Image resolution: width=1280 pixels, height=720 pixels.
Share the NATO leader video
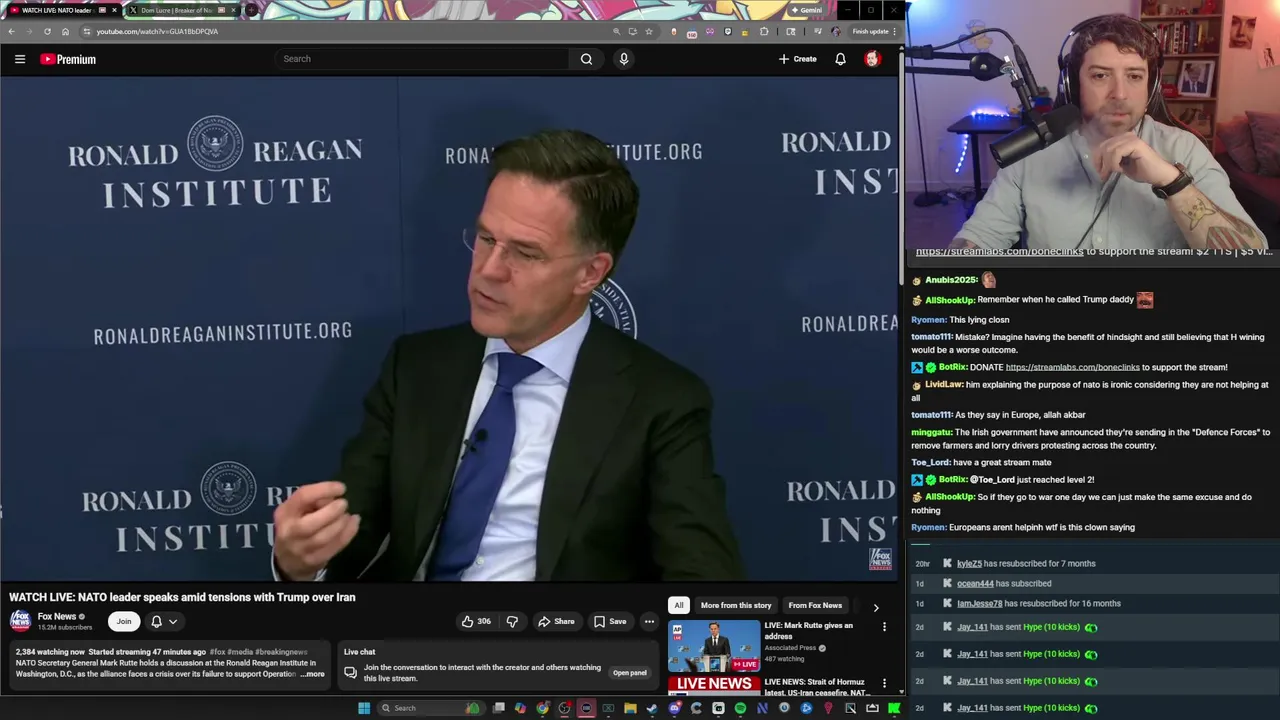click(x=556, y=622)
